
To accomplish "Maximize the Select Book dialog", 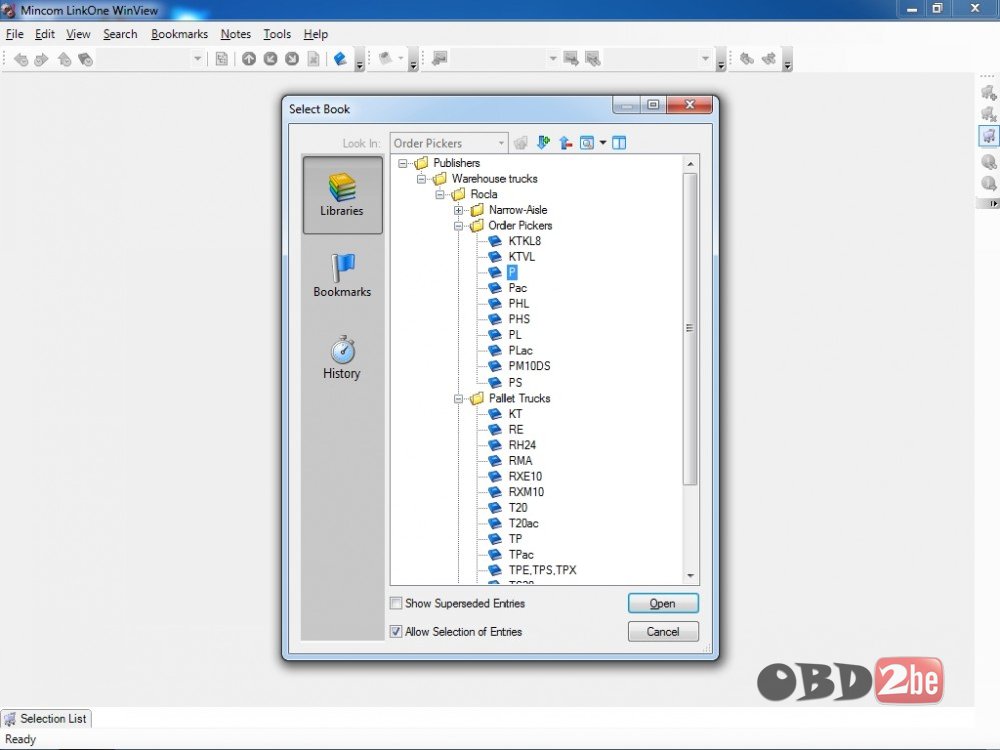I will tap(653, 105).
